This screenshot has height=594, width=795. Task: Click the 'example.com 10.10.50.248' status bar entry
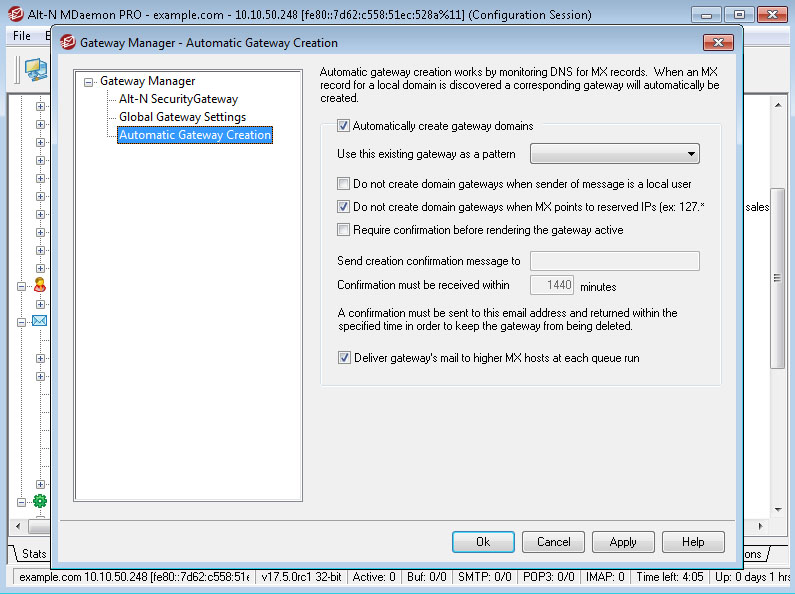coord(134,577)
